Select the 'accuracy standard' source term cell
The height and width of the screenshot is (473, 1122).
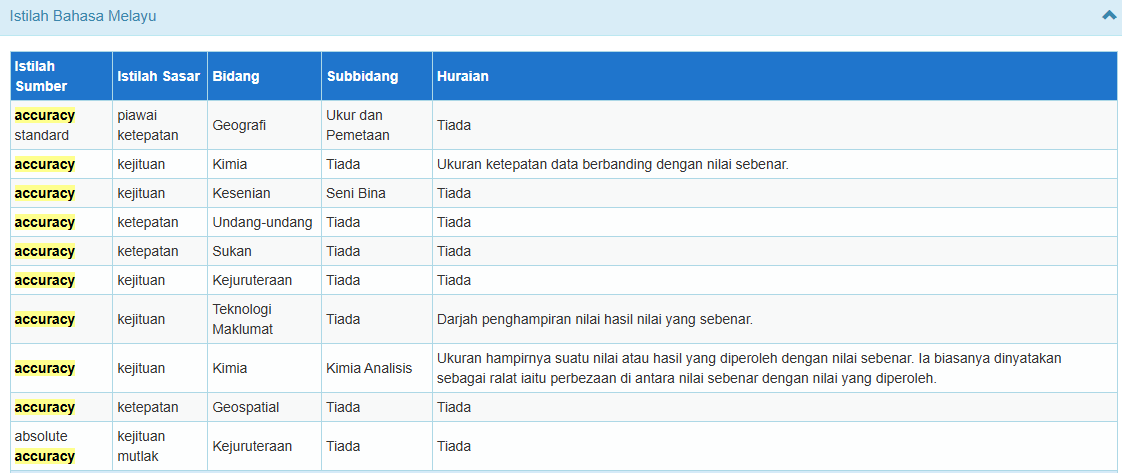(62, 125)
